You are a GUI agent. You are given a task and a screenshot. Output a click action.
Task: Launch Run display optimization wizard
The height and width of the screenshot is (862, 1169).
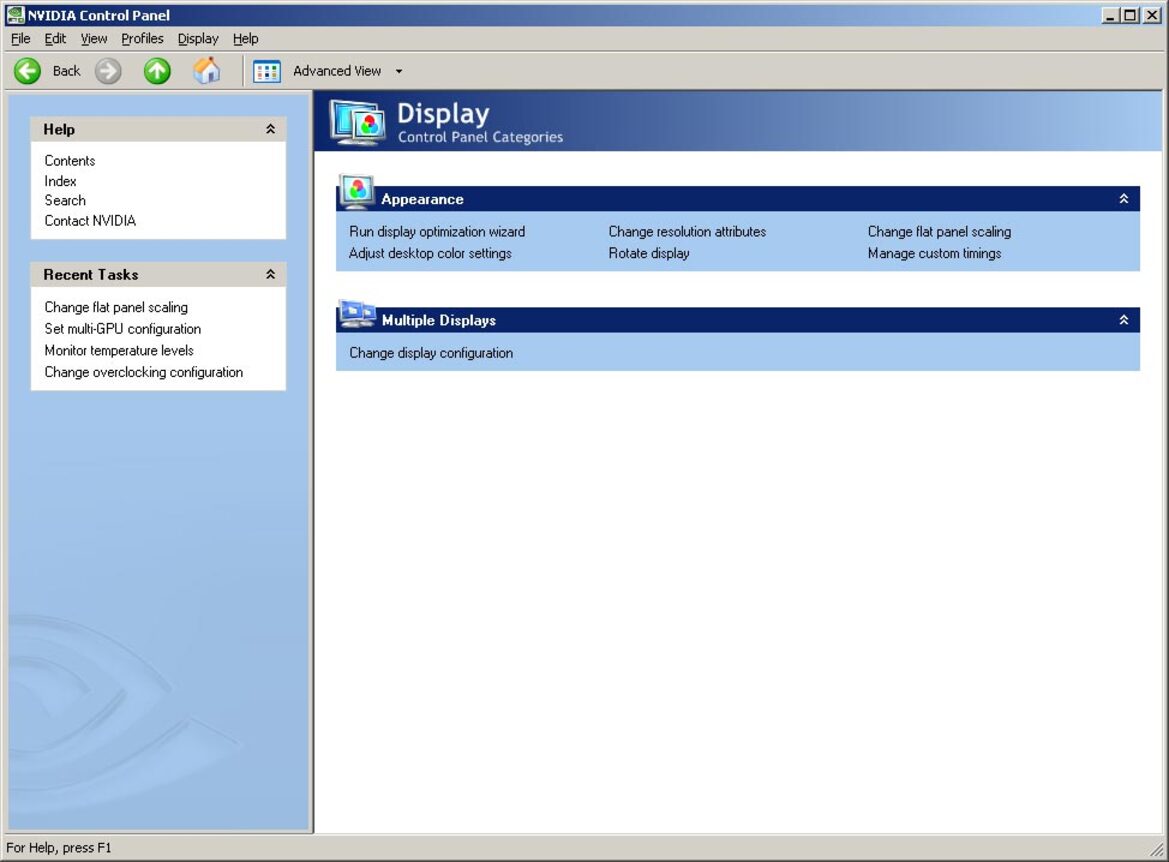437,232
